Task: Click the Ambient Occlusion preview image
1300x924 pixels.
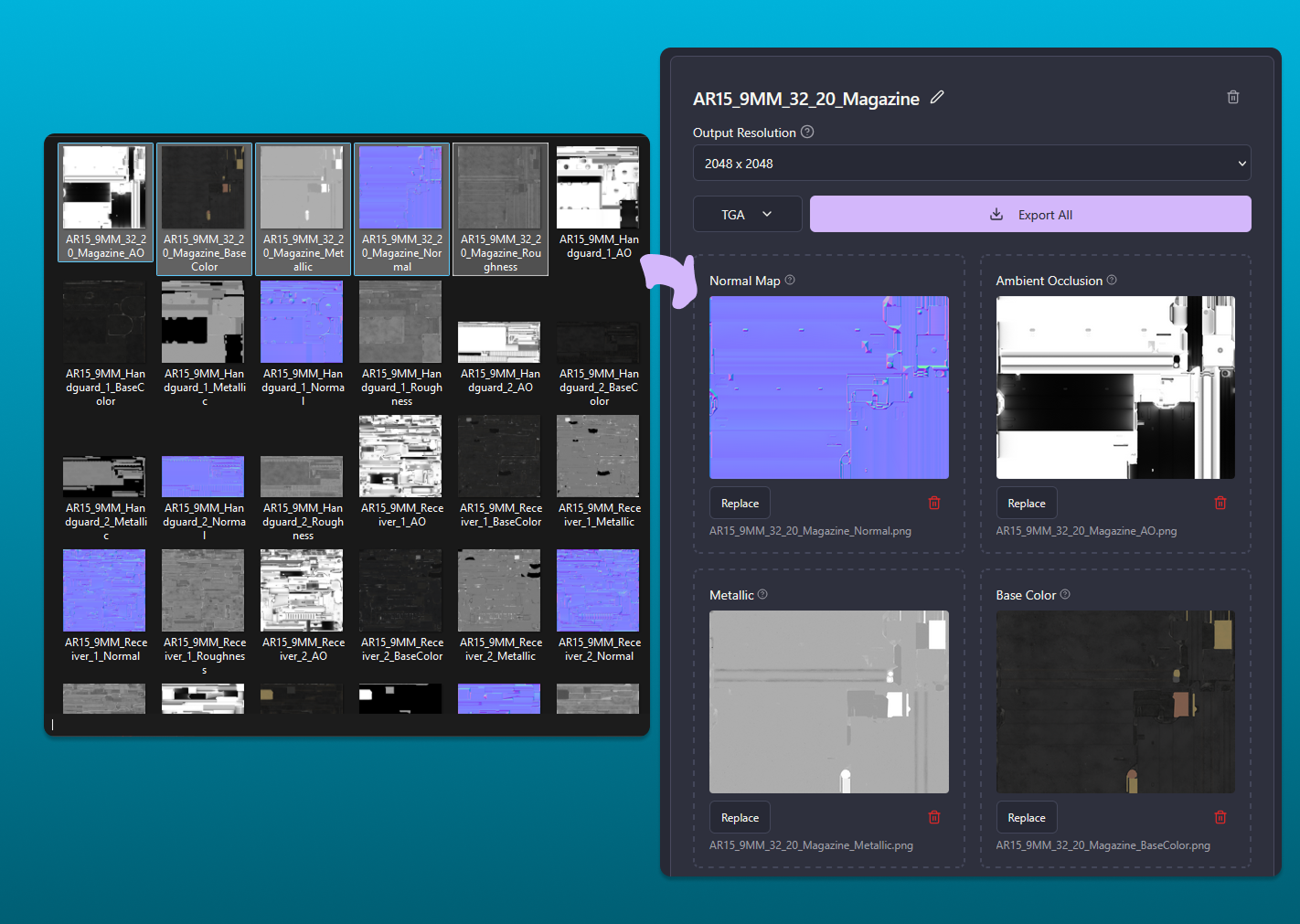Action: (1115, 388)
